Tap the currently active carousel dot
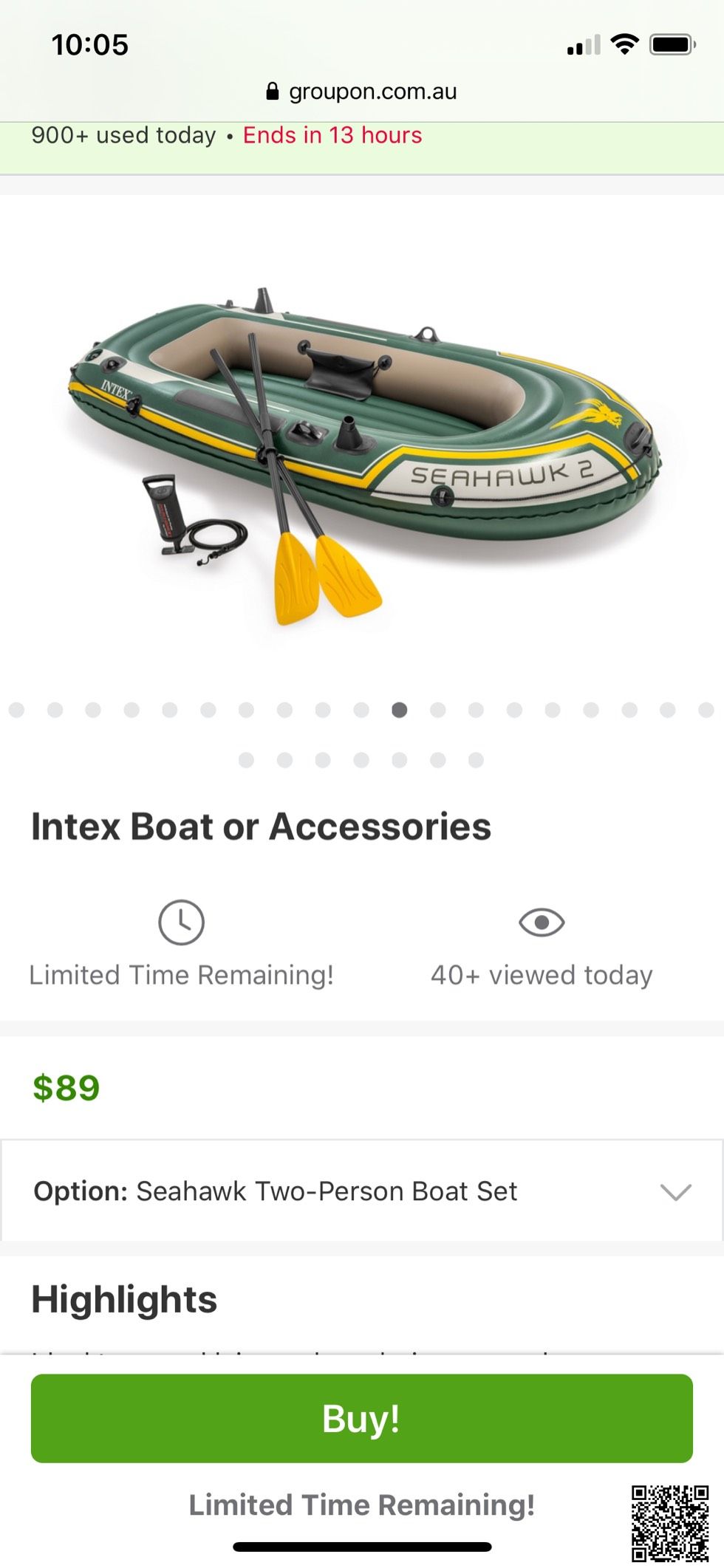Image resolution: width=724 pixels, height=1568 pixels. pyautogui.click(x=400, y=710)
